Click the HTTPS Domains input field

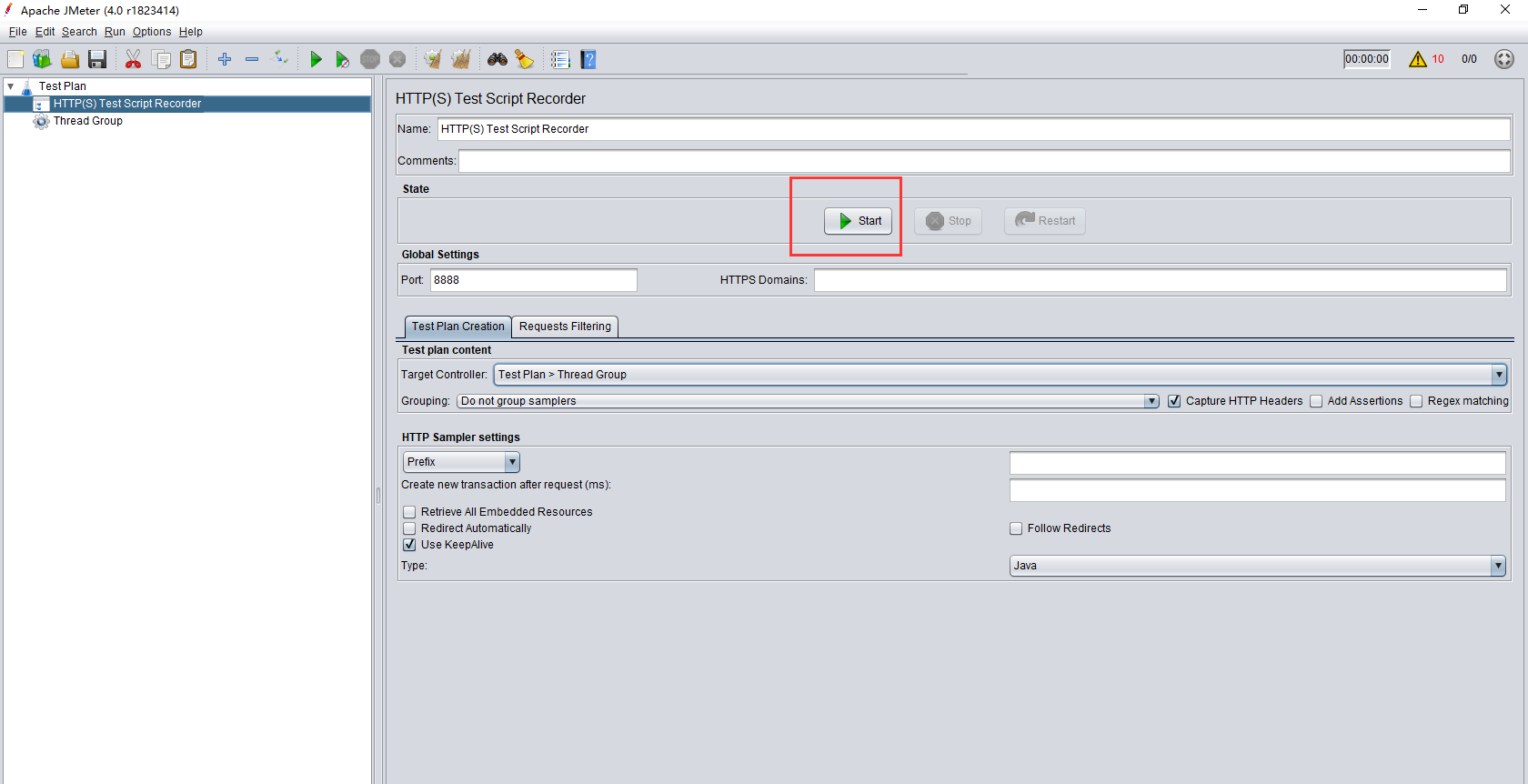pyautogui.click(x=1161, y=280)
